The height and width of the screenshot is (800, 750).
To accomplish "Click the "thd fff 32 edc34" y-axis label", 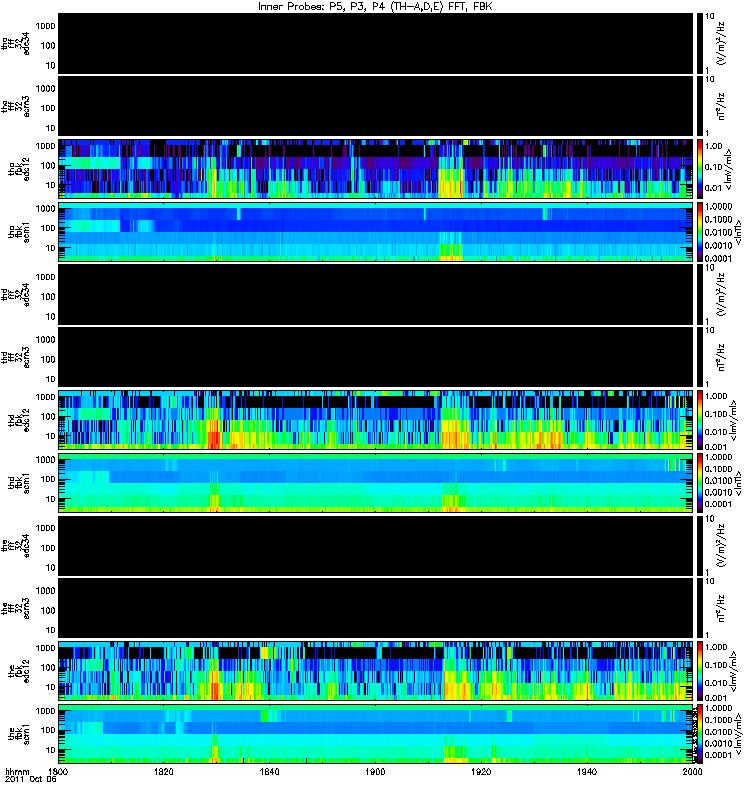I will click(16, 294).
